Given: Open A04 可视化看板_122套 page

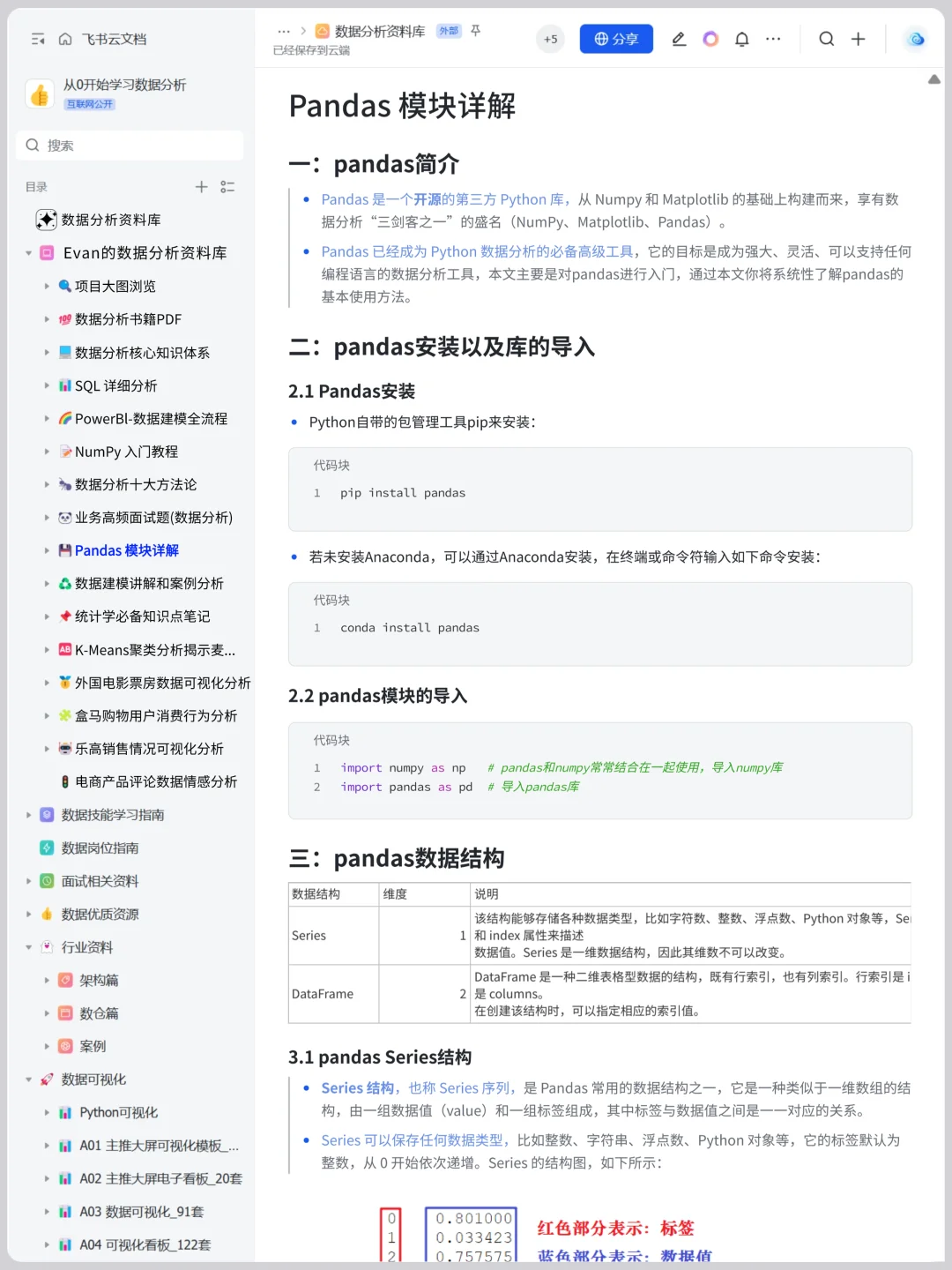Looking at the screenshot, I should click(x=145, y=1245).
